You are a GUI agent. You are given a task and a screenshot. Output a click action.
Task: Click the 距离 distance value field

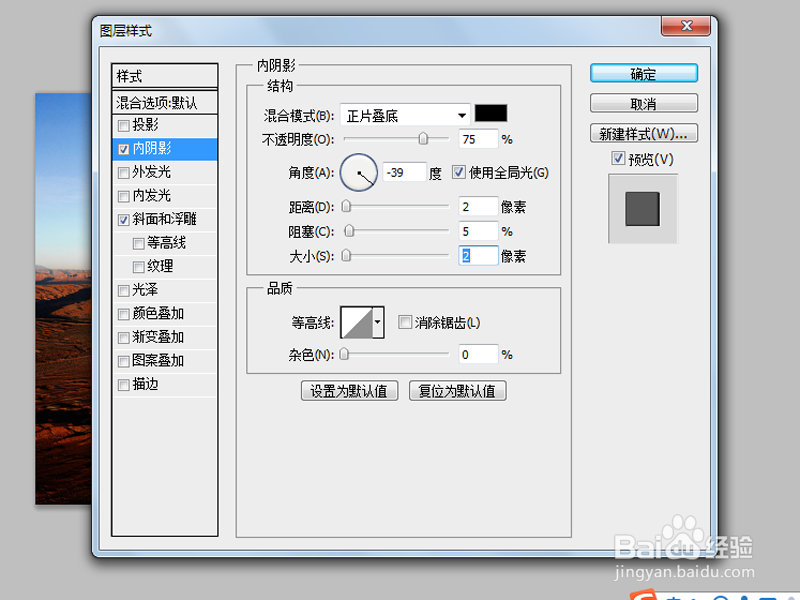point(478,206)
